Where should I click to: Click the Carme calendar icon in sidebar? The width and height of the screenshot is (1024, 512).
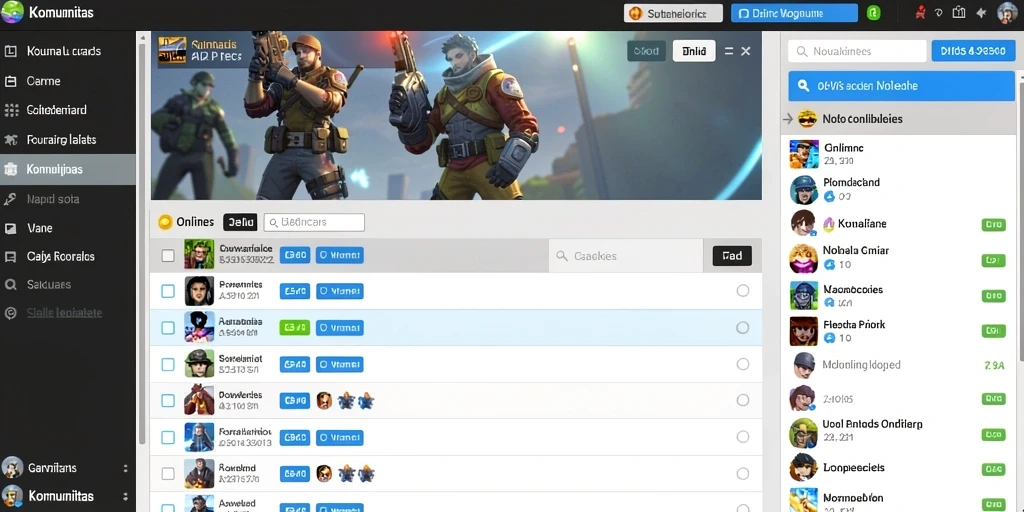[x=10, y=82]
